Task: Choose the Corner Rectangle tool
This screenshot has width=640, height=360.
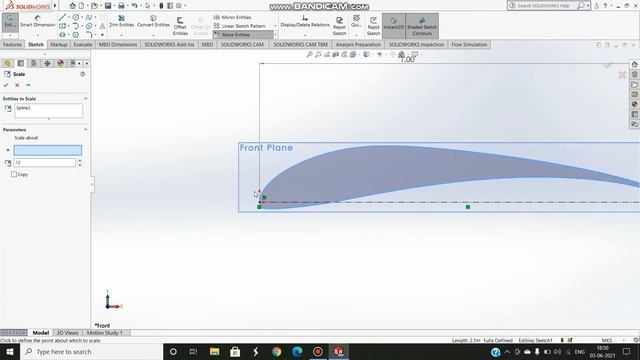Action: [x=62, y=26]
